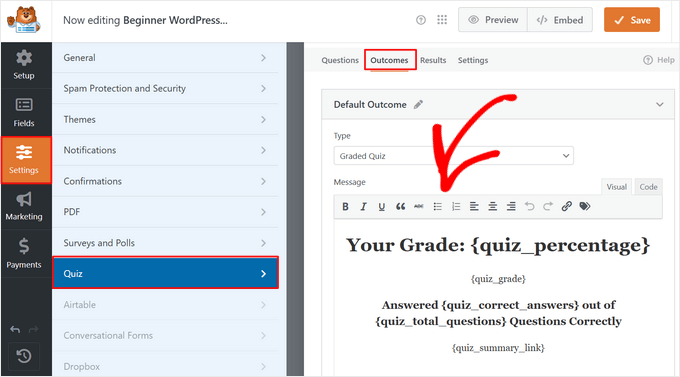Viewport: 680px width, 377px height.
Task: Open the Help link
Action: (659, 60)
